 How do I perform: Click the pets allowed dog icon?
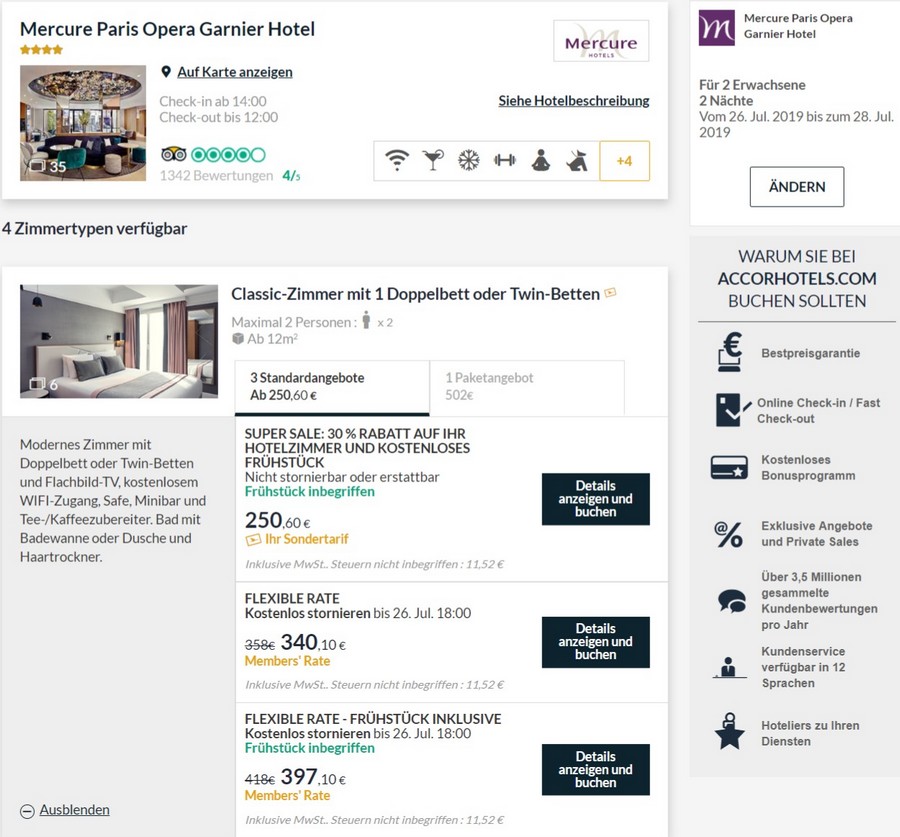pyautogui.click(x=576, y=160)
